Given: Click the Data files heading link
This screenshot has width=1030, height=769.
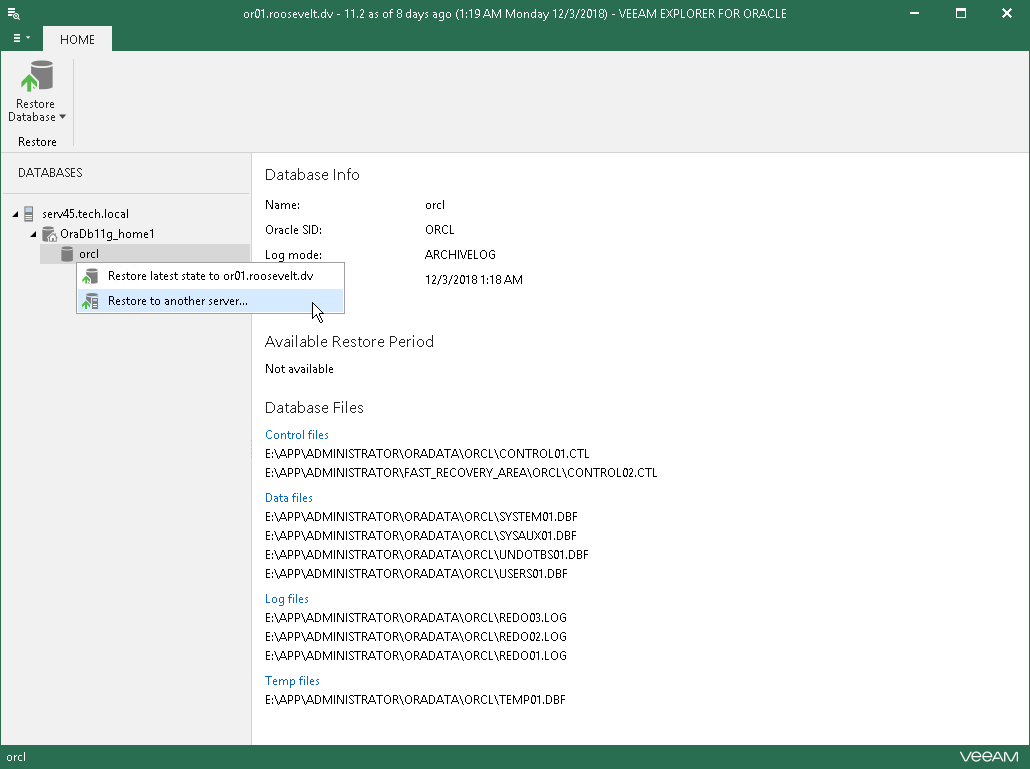Looking at the screenshot, I should tap(288, 498).
